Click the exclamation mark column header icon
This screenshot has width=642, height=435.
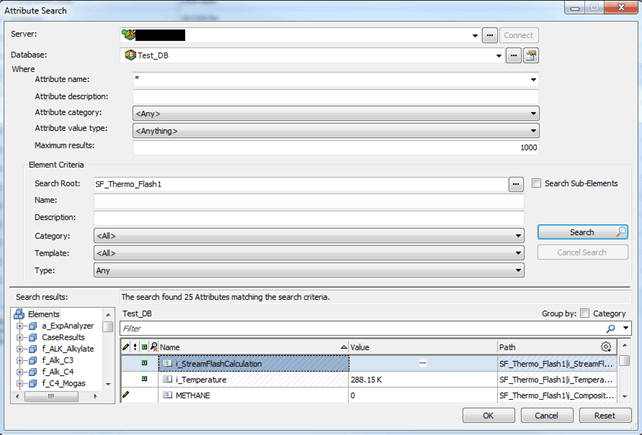pyautogui.click(x=135, y=347)
